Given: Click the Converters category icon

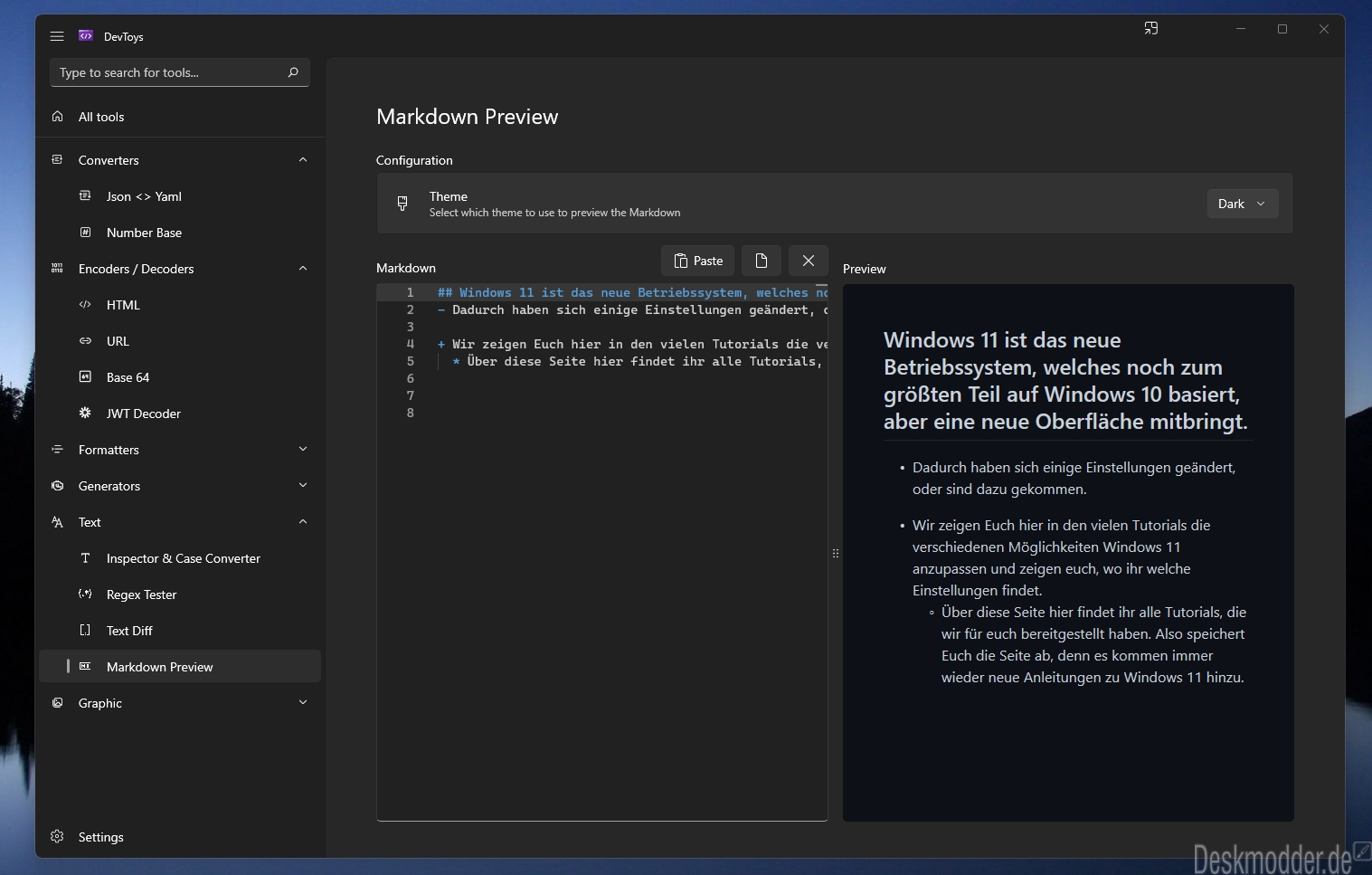Looking at the screenshot, I should (58, 160).
